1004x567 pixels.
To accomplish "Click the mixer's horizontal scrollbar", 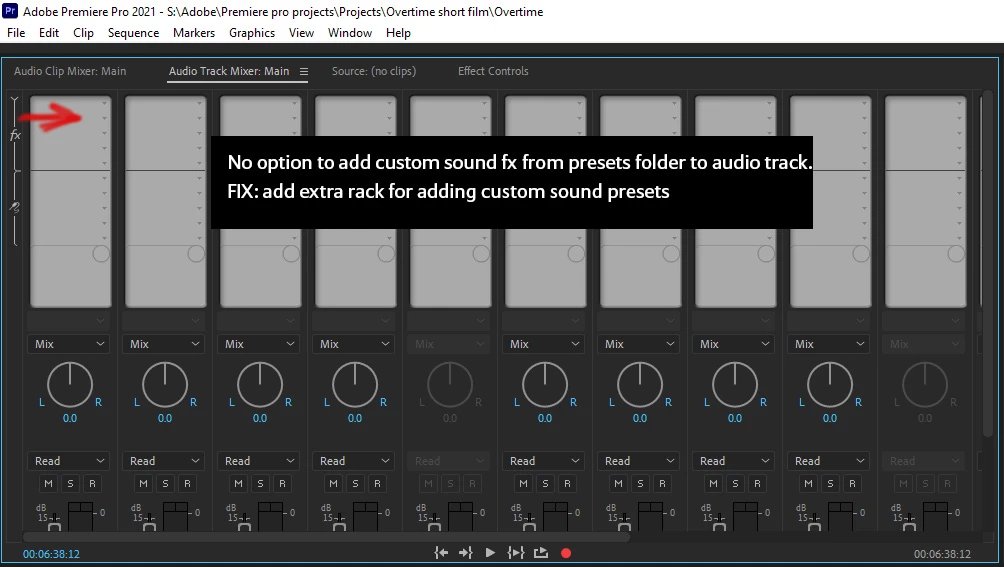I will pos(326,537).
